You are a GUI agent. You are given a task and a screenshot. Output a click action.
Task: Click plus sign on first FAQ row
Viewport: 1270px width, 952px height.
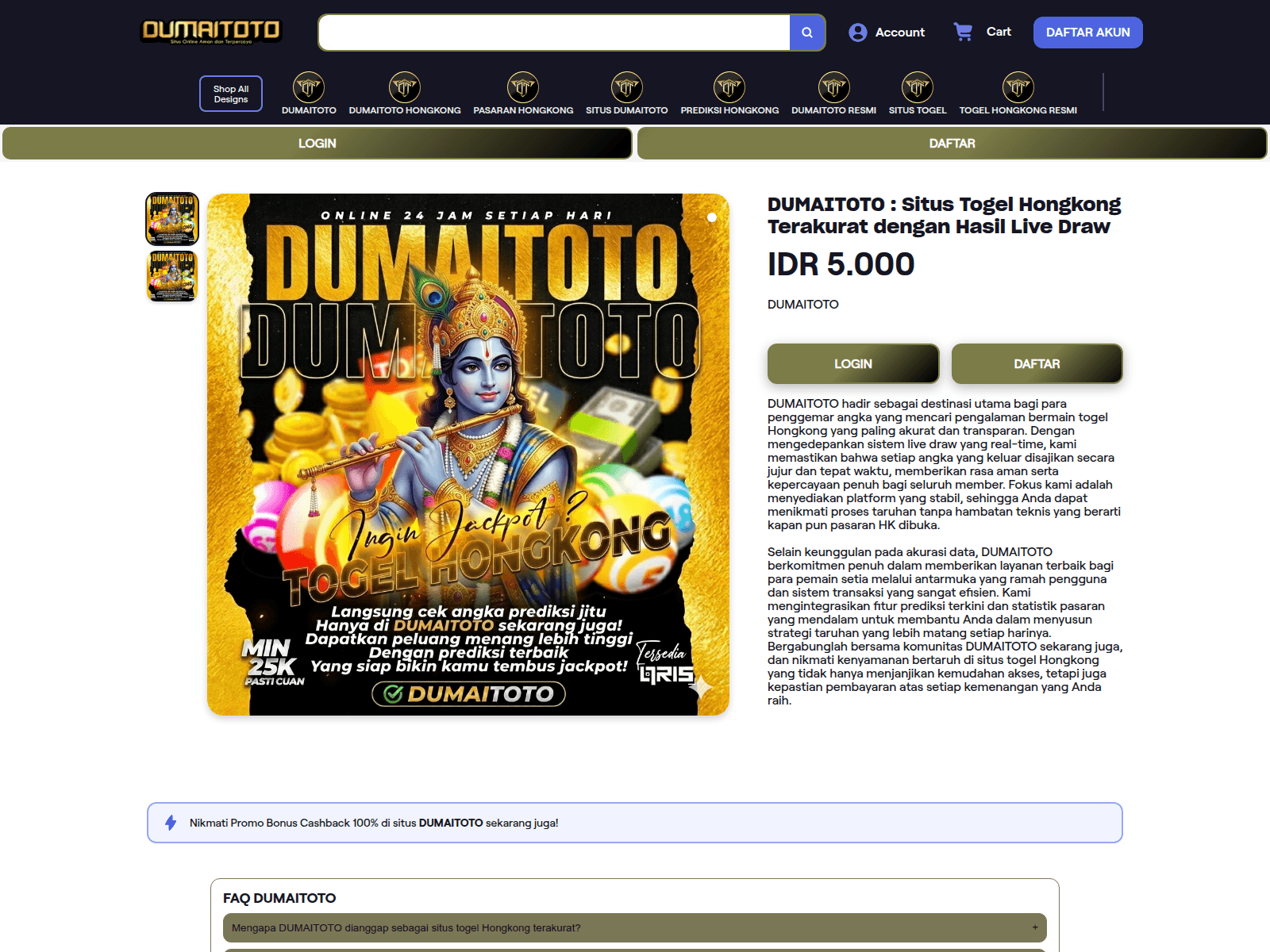pos(1035,927)
